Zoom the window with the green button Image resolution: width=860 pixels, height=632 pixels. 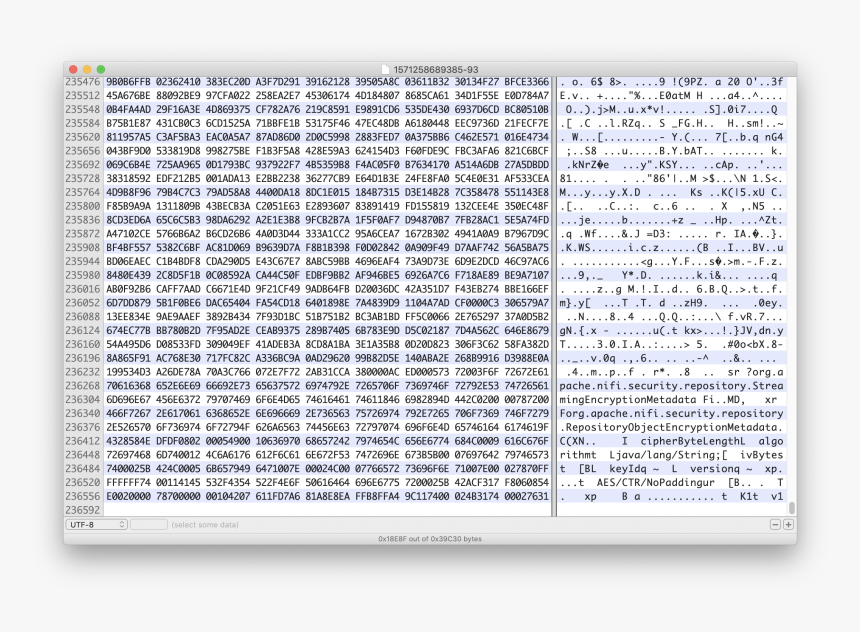pos(100,70)
